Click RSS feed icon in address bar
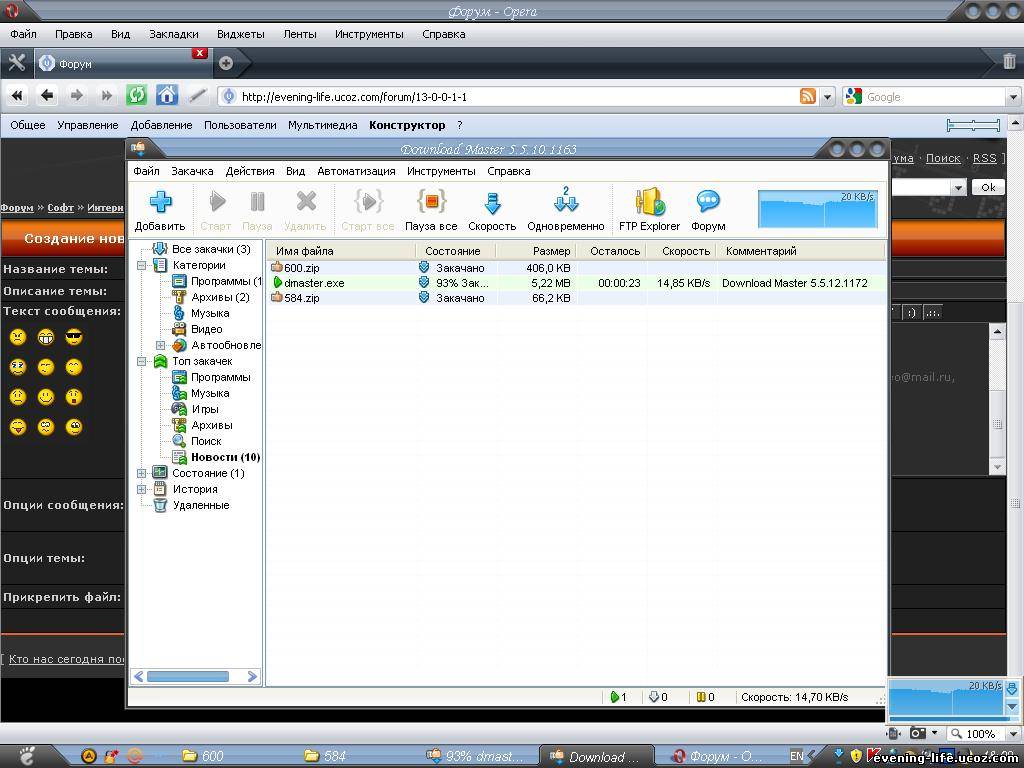The height and width of the screenshot is (768, 1024). [808, 97]
